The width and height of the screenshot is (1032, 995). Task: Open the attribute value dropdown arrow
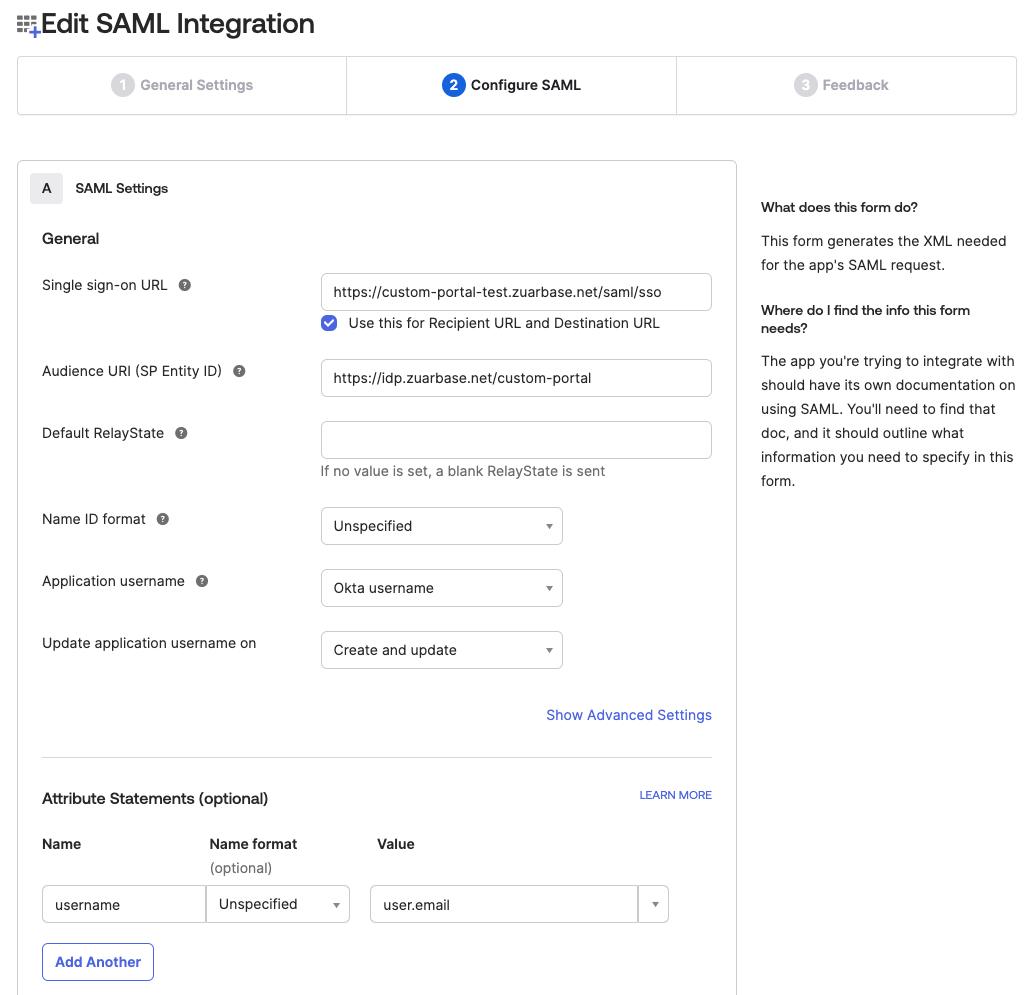click(654, 904)
